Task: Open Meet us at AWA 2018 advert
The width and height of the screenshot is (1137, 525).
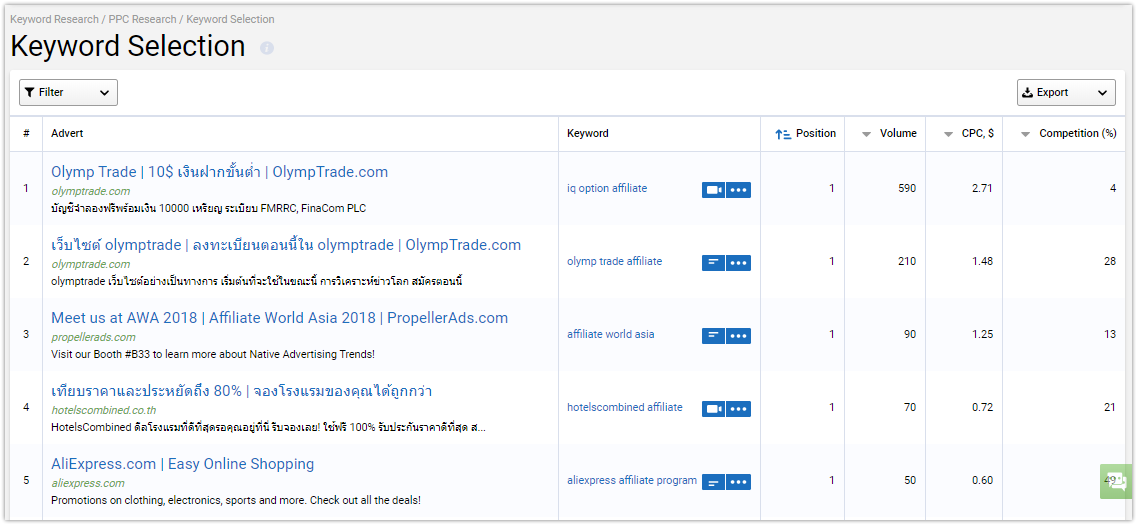Action: pos(279,318)
